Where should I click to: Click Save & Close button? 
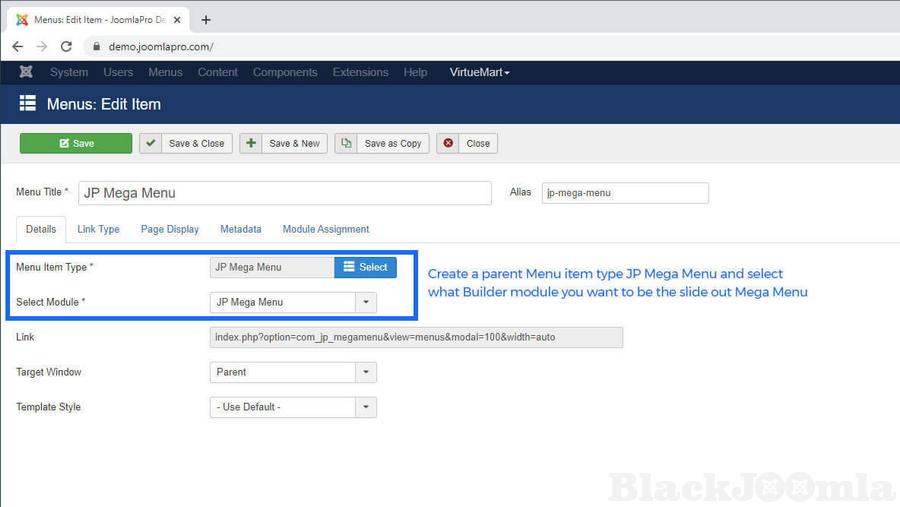[186, 143]
